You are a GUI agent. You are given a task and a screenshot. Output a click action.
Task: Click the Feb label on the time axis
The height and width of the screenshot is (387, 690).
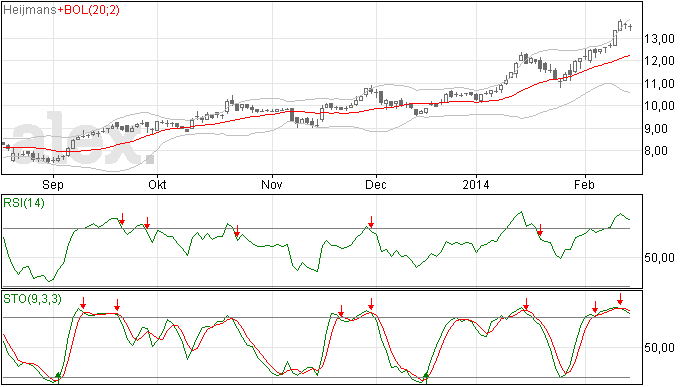584,184
